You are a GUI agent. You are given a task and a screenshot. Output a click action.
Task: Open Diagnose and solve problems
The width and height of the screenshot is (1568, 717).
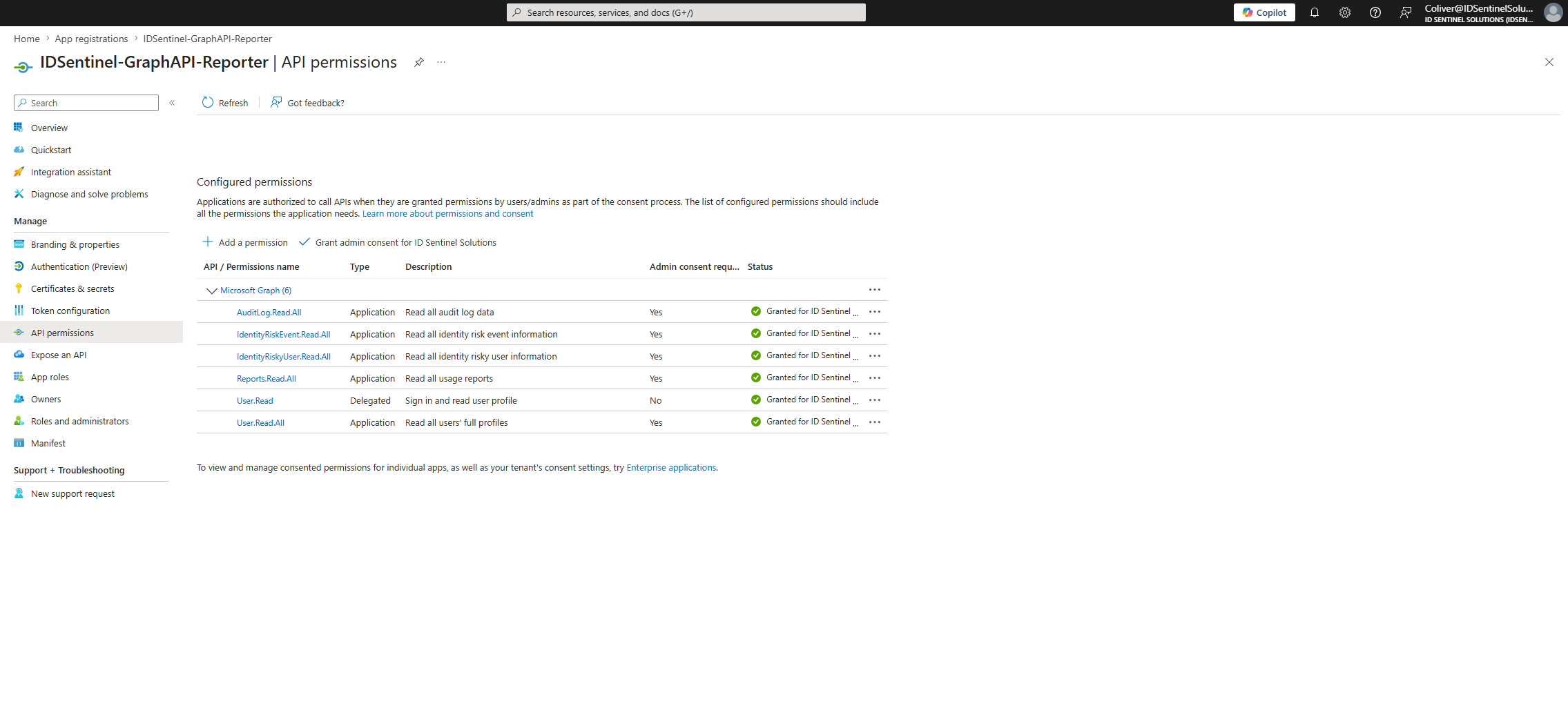click(91, 194)
